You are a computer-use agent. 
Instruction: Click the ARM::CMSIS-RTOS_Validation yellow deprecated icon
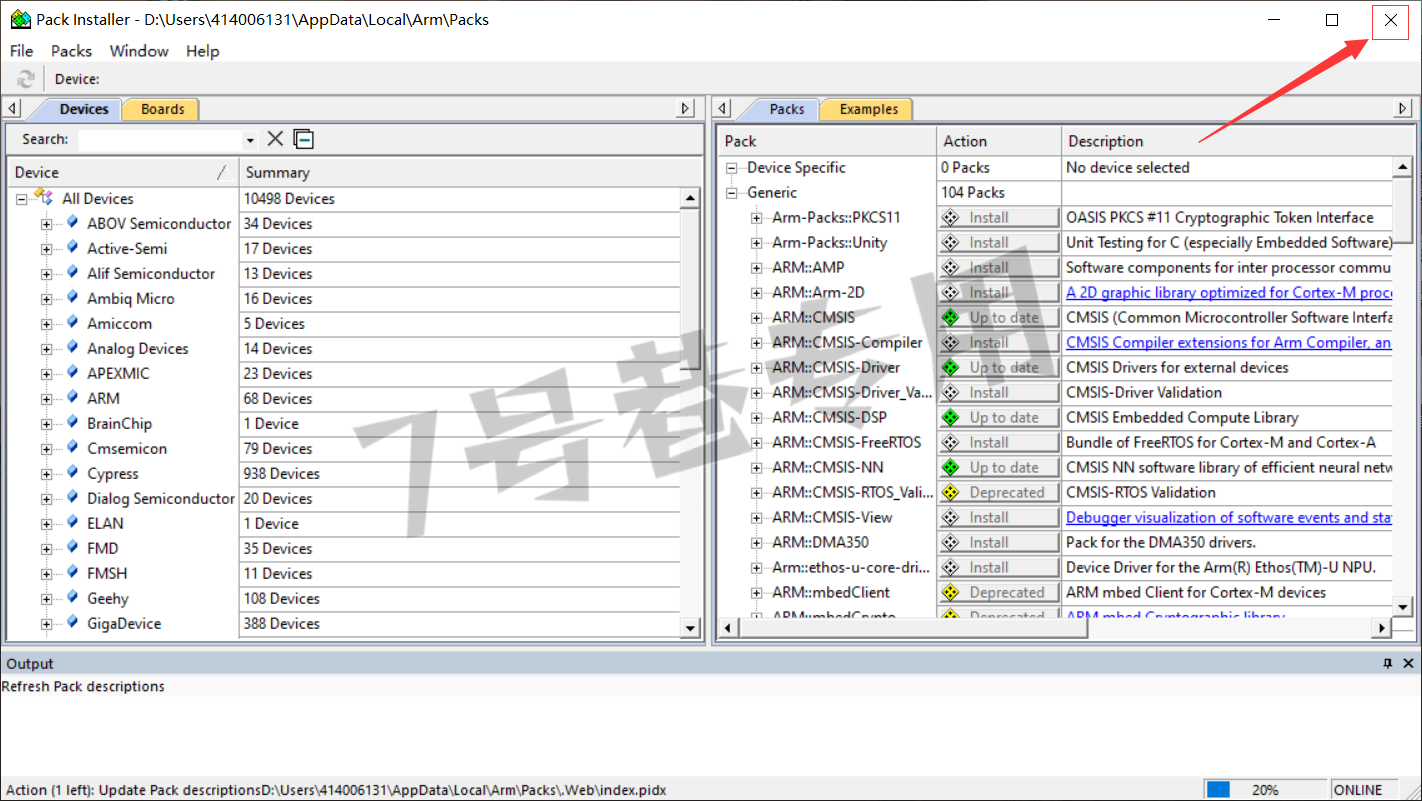(x=951, y=492)
